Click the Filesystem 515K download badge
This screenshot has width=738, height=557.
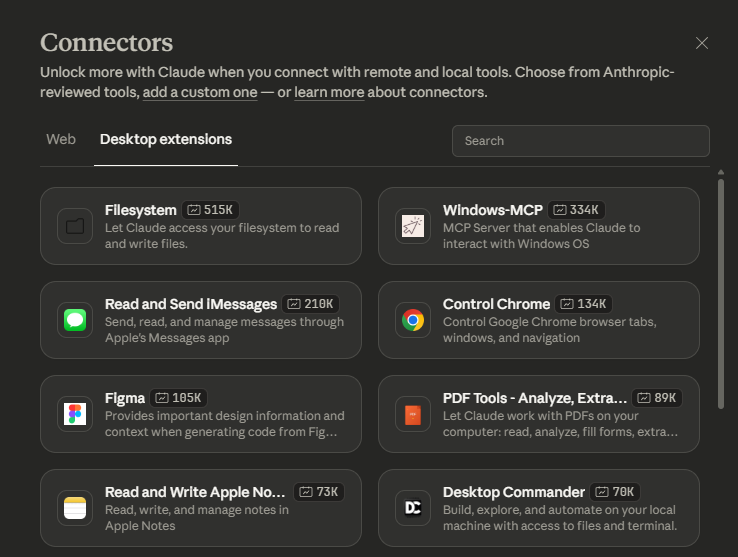click(x=210, y=210)
